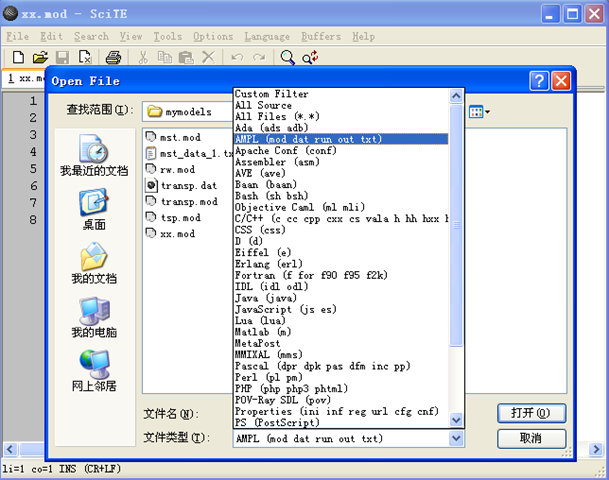Click the Open file toolbar icon
This screenshot has width=609, height=480.
coord(40,57)
